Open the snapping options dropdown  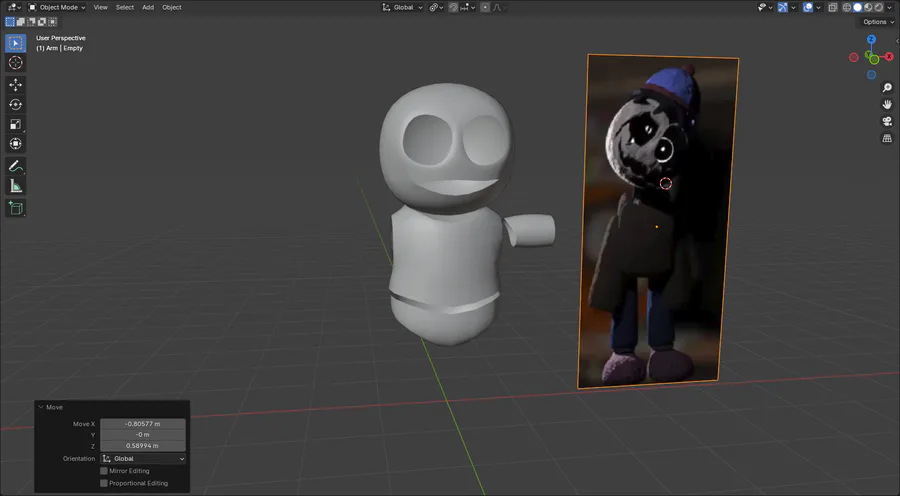click(x=467, y=7)
